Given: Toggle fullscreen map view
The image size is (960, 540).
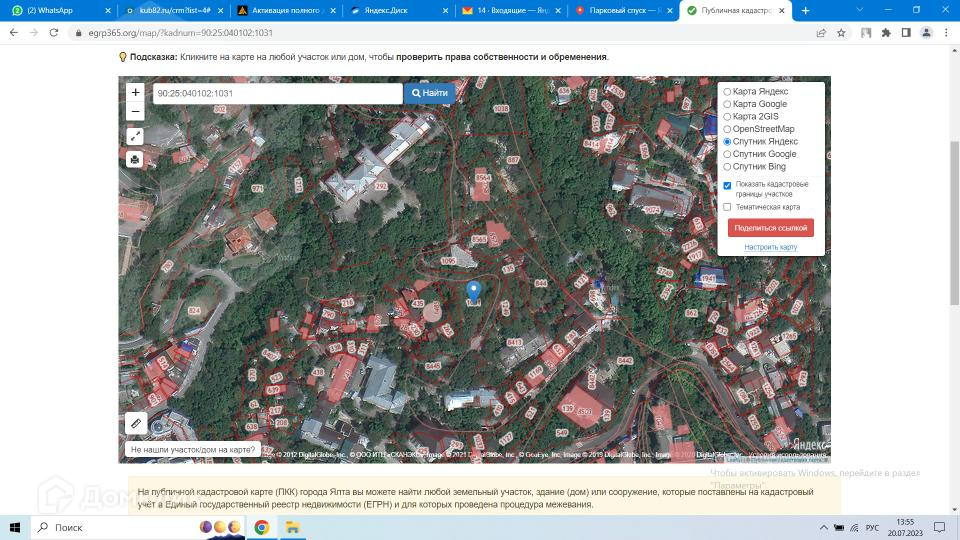Looking at the screenshot, I should click(x=135, y=136).
